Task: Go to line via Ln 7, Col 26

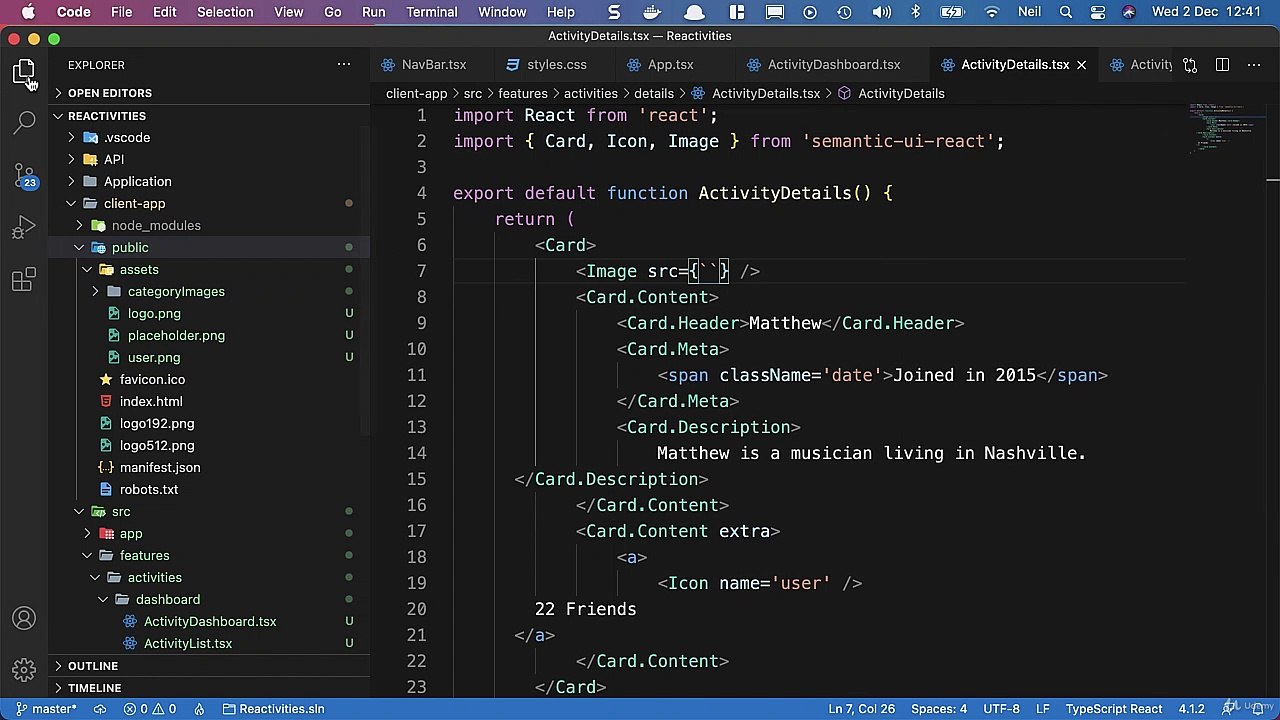Action: click(861, 709)
